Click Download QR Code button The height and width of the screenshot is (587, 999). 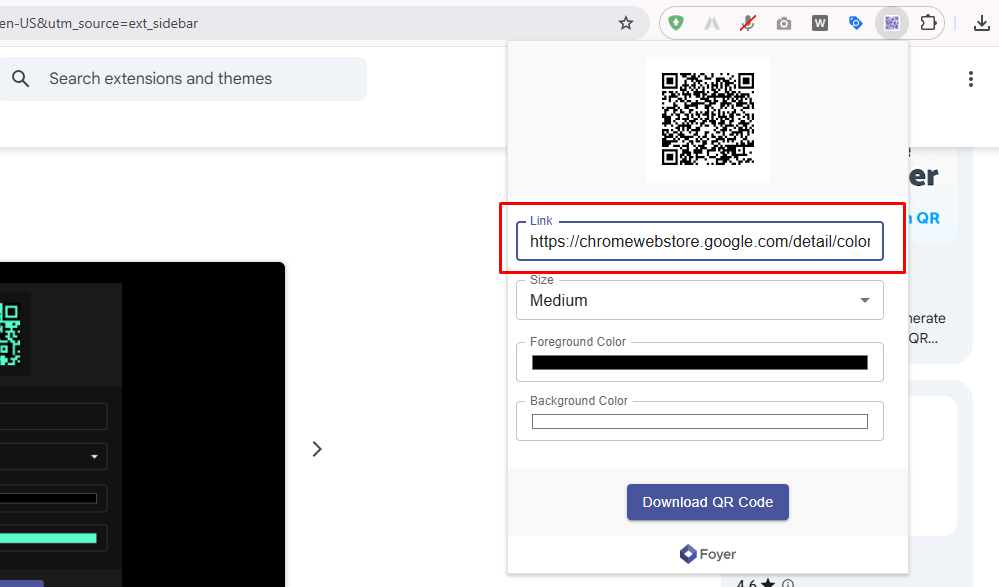(x=708, y=502)
